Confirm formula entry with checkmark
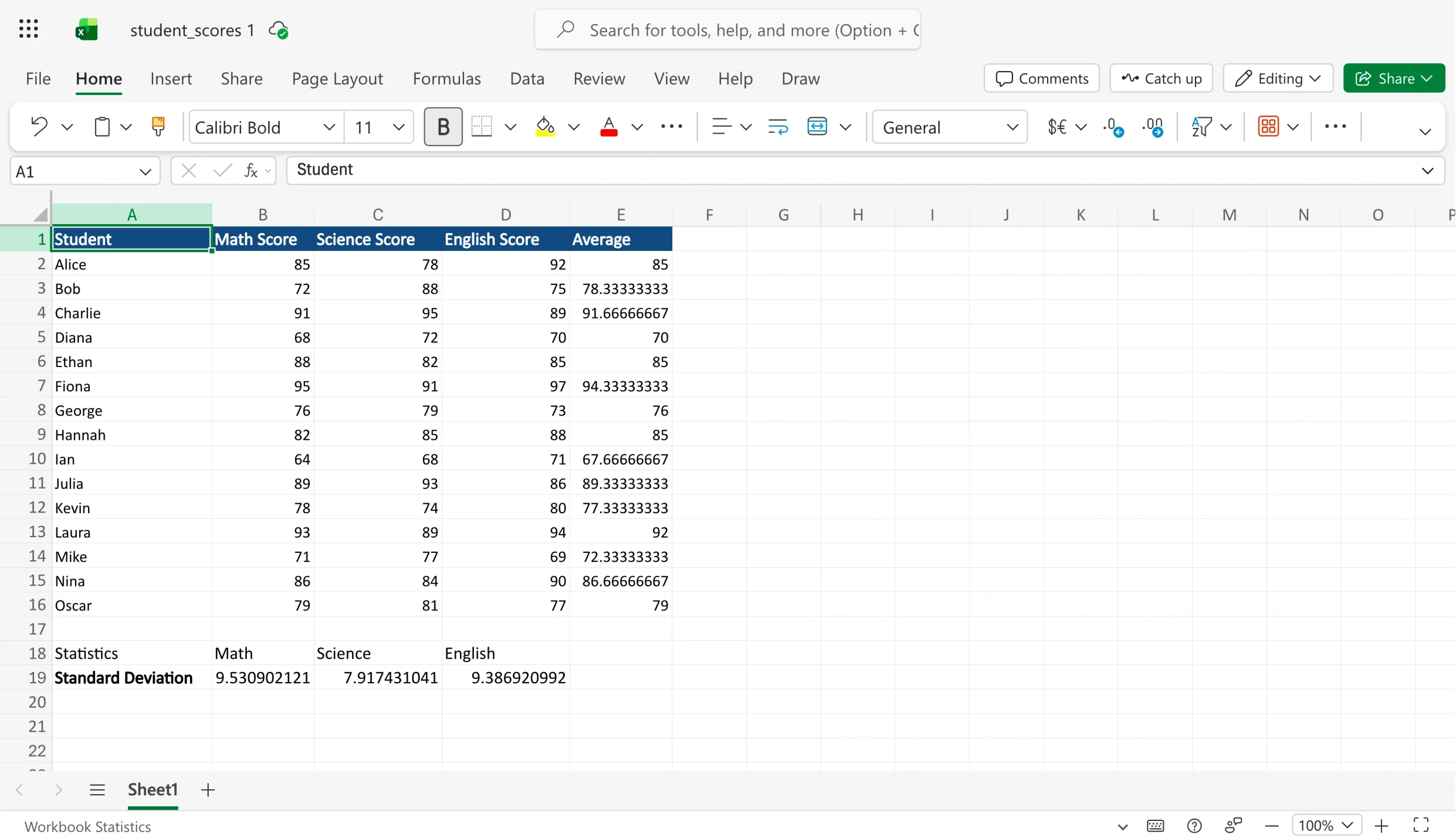The height and width of the screenshot is (838, 1456). [x=222, y=170]
